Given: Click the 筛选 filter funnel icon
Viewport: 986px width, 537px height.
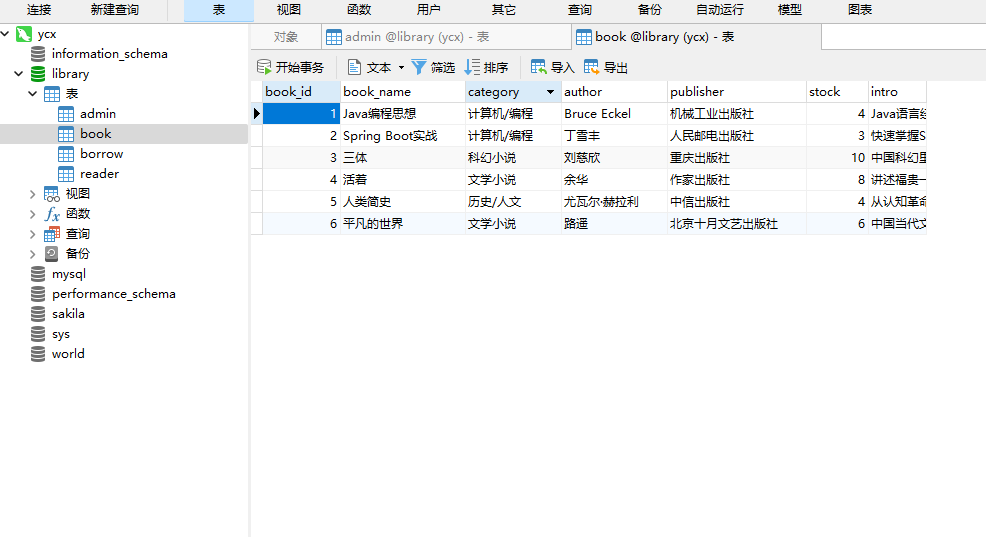Looking at the screenshot, I should pyautogui.click(x=419, y=67).
